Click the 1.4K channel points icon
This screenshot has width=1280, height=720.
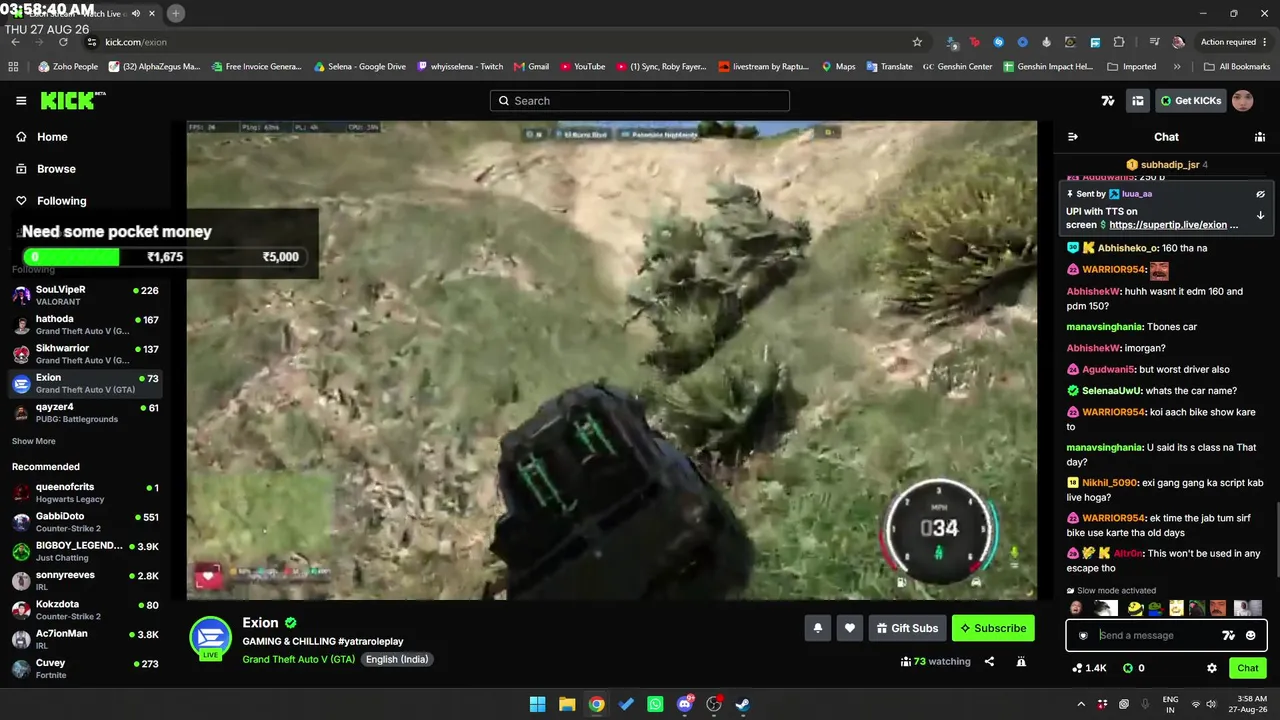click(1089, 668)
